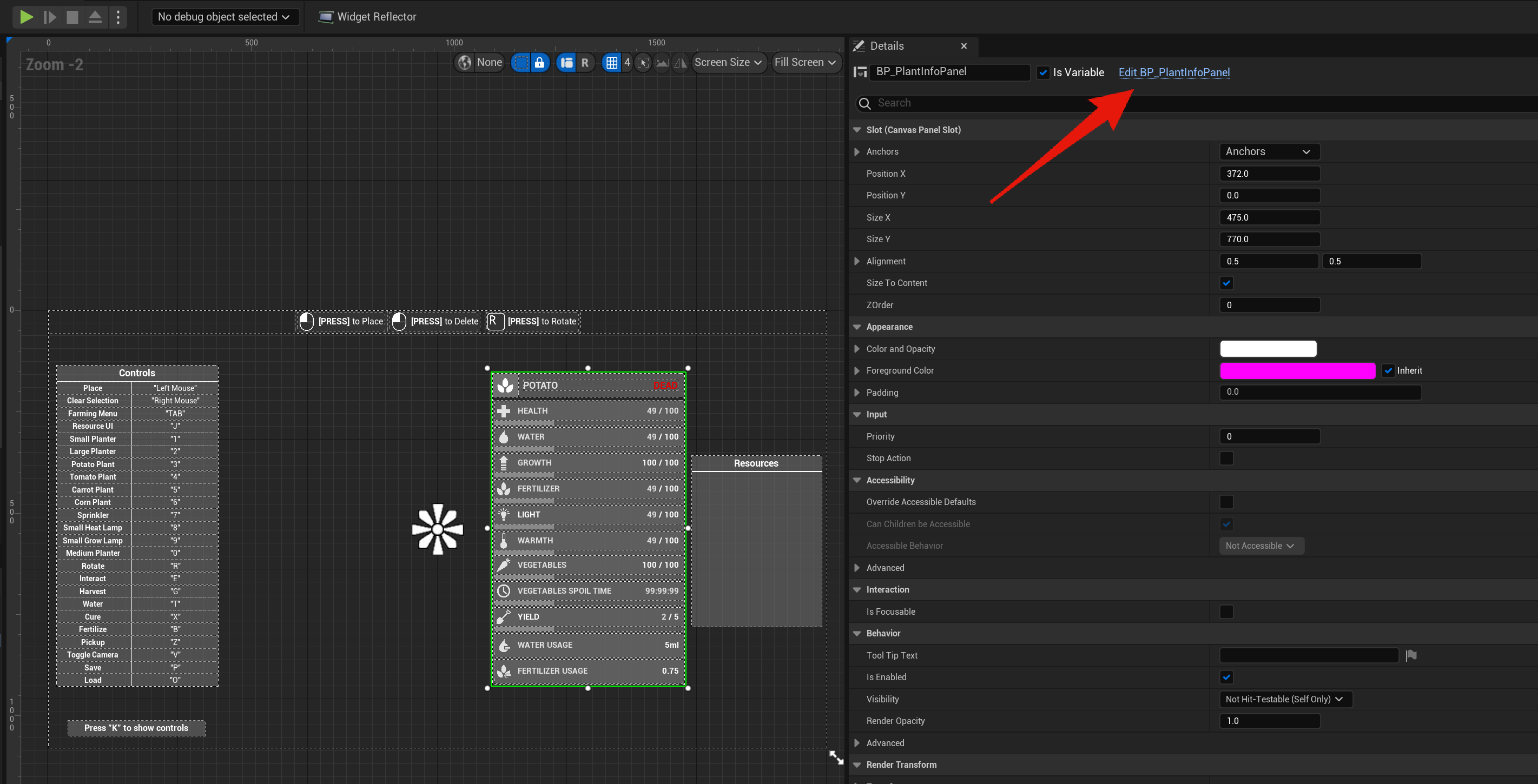Toggle the Size To Content checkbox
This screenshot has height=784, width=1538.
(1226, 283)
